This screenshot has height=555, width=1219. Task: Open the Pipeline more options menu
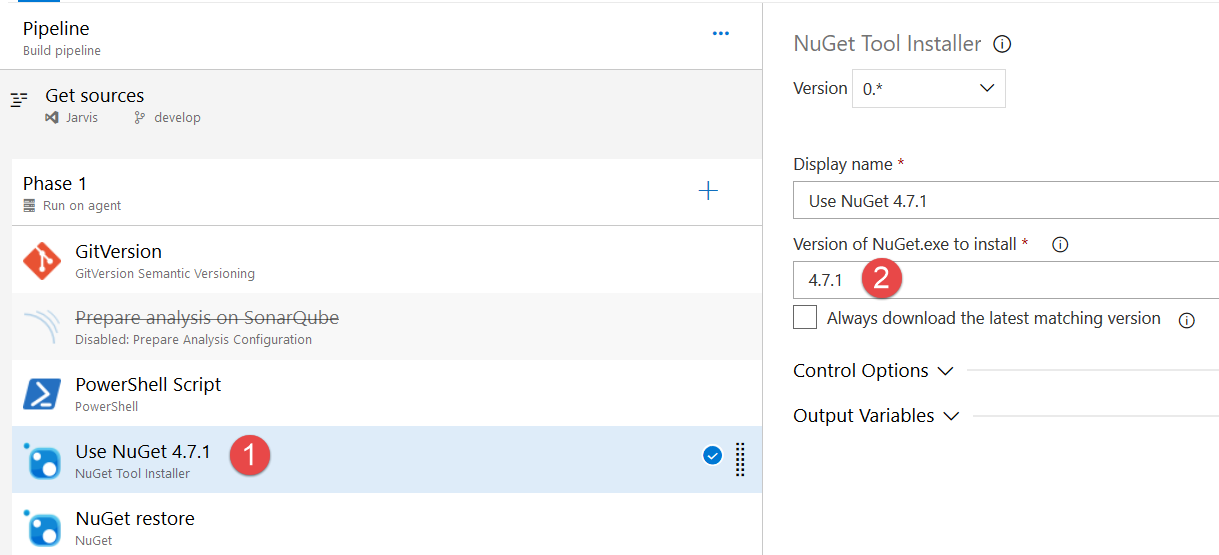tap(721, 33)
